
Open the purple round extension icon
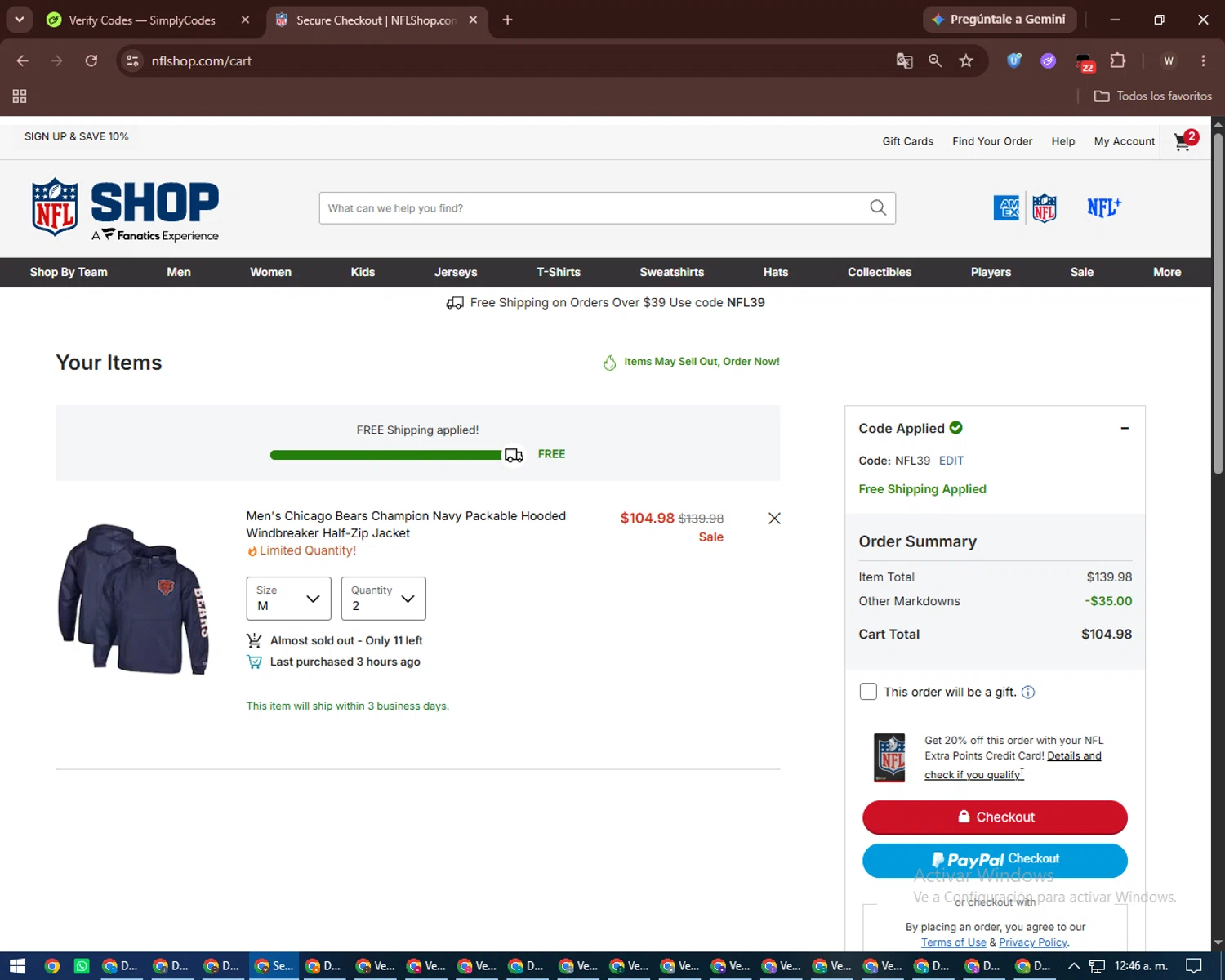click(1048, 60)
